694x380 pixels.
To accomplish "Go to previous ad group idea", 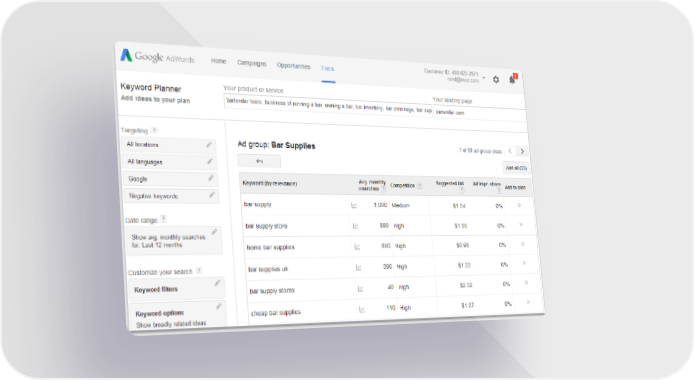I will pyautogui.click(x=510, y=151).
